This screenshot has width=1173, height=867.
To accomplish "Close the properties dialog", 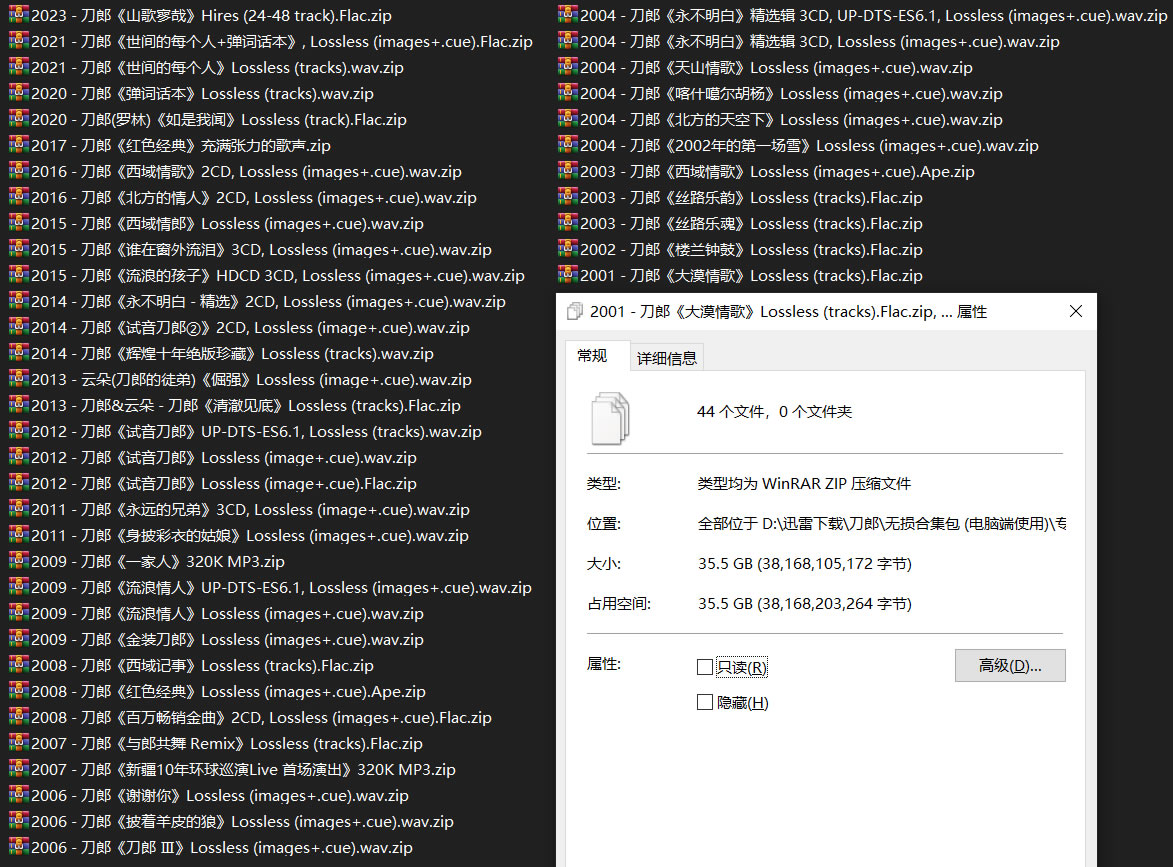I will [1076, 311].
